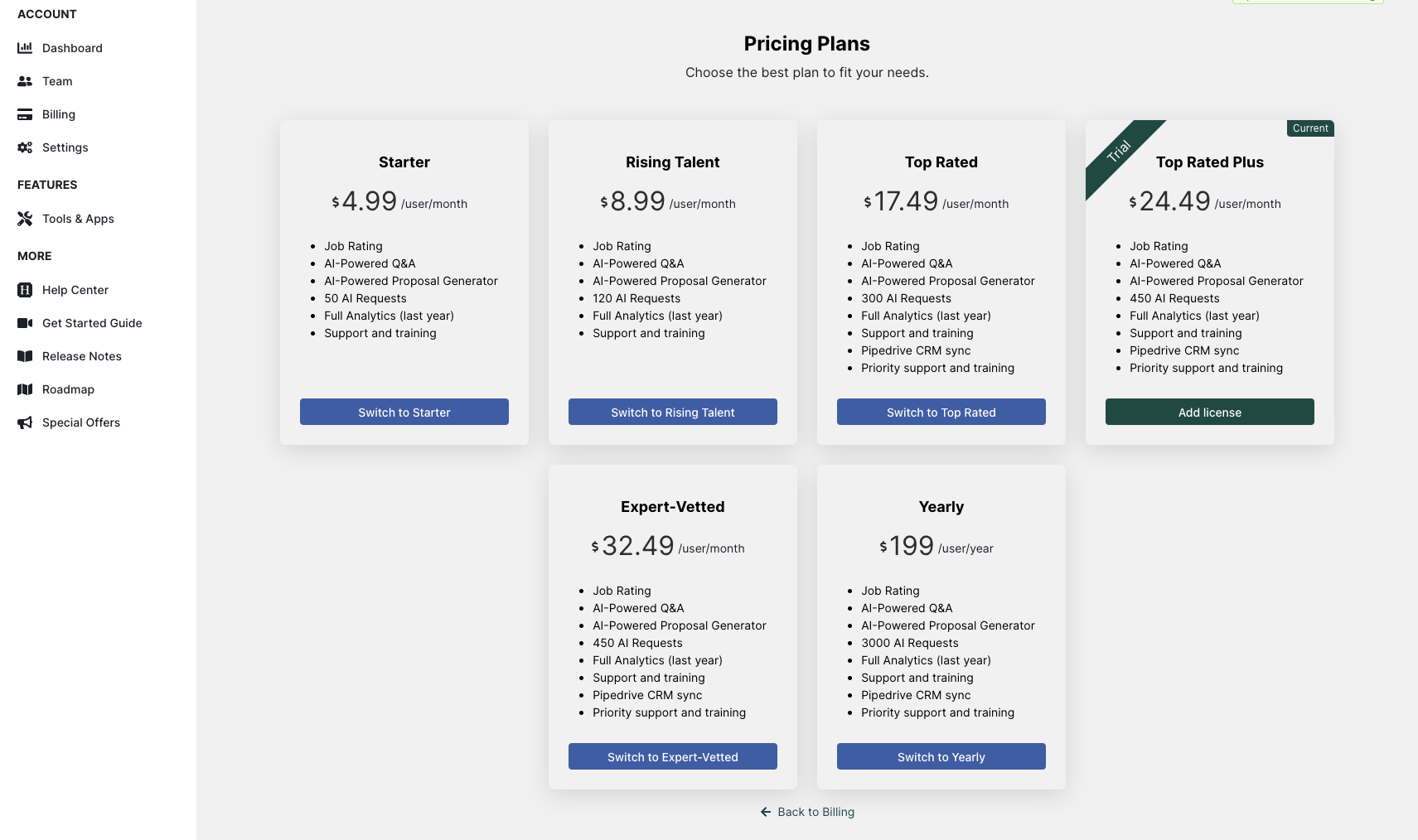Click the Settings gears icon

tap(25, 147)
